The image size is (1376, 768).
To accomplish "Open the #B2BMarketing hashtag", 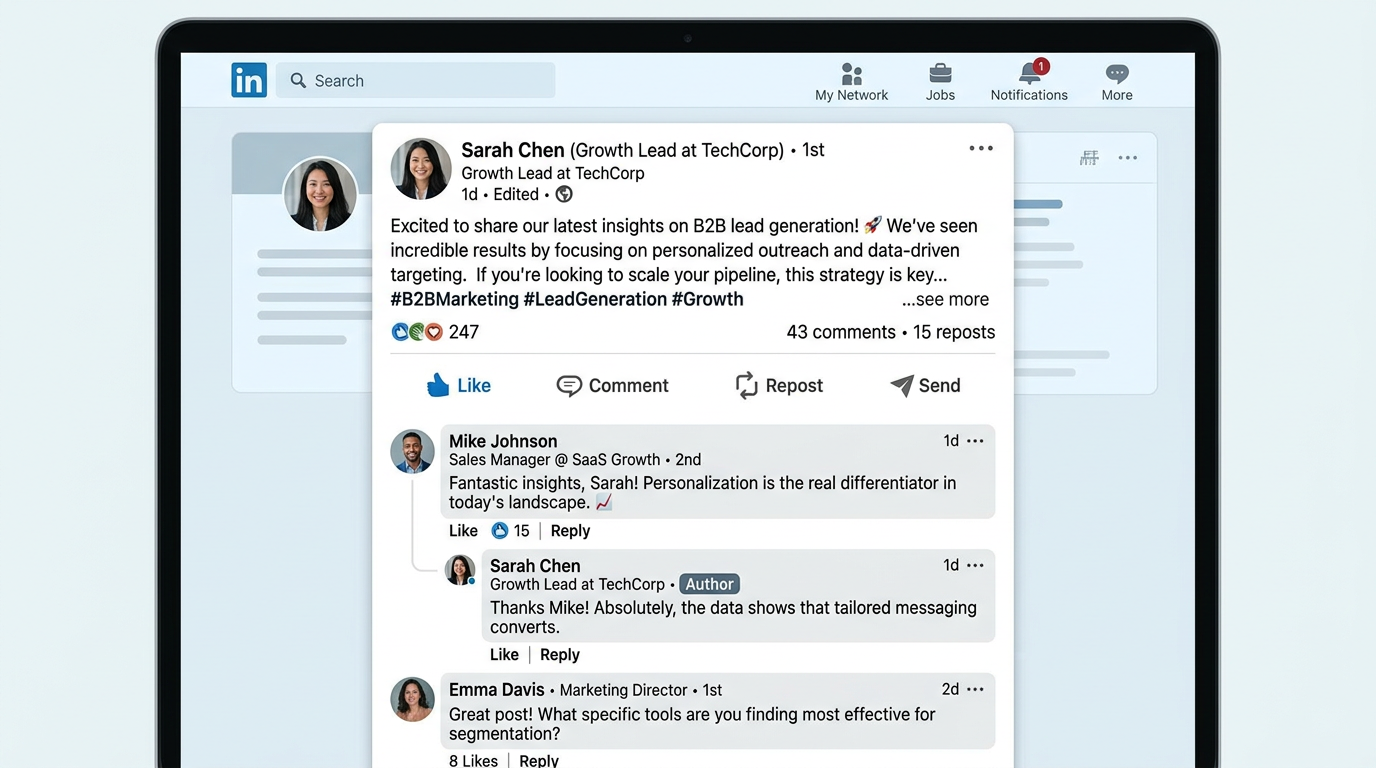I will pos(455,299).
